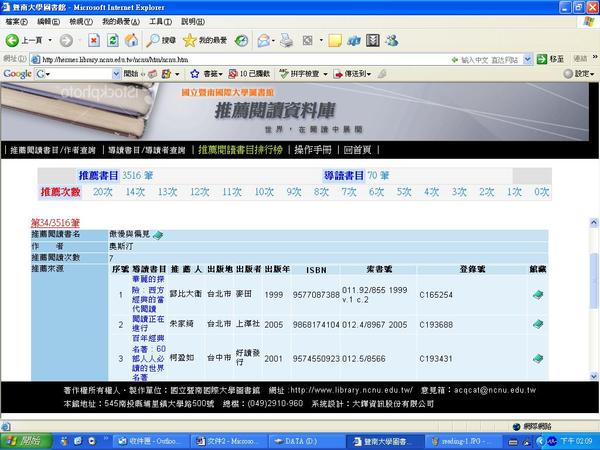Click the Windows 開始 Start button
The width and height of the screenshot is (600, 450).
(x=26, y=441)
